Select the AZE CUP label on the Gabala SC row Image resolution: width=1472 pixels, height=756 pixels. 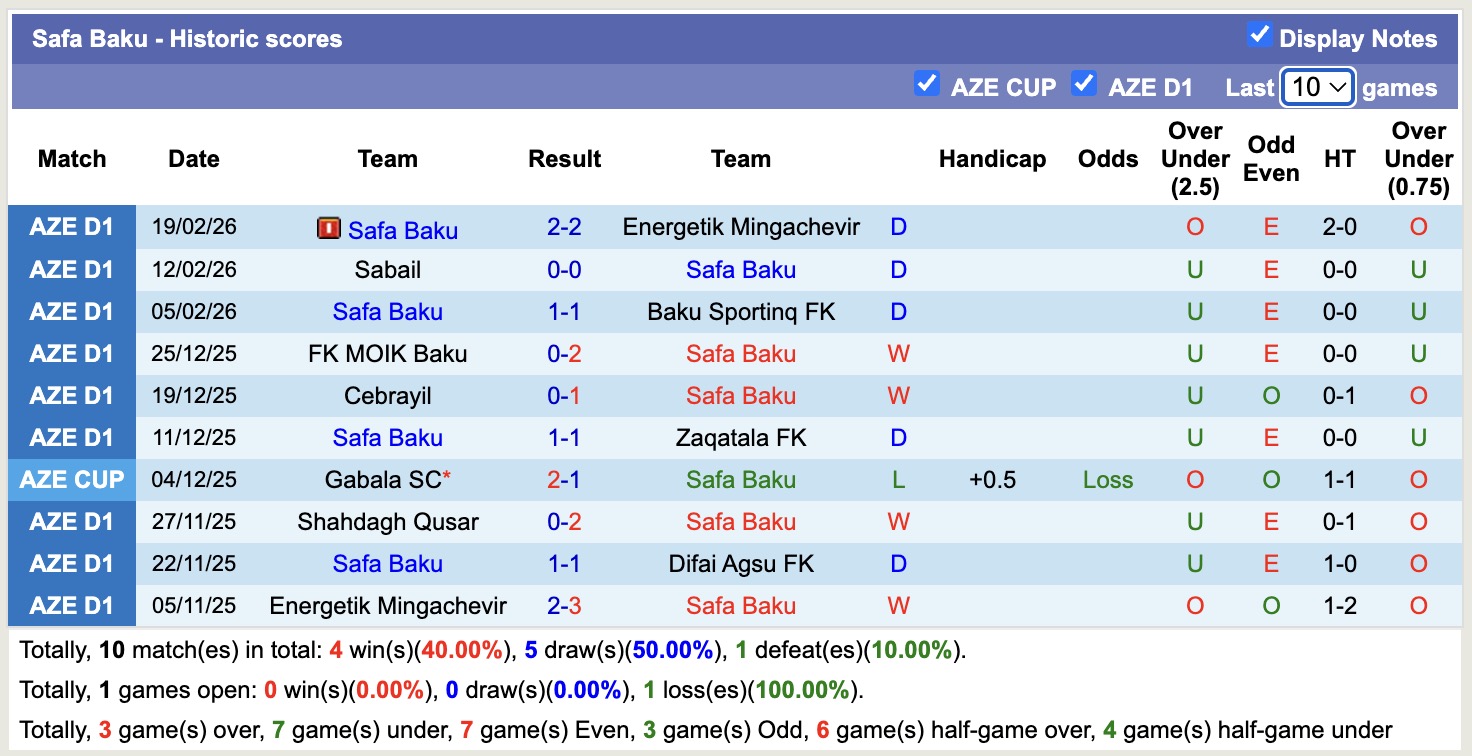(71, 479)
